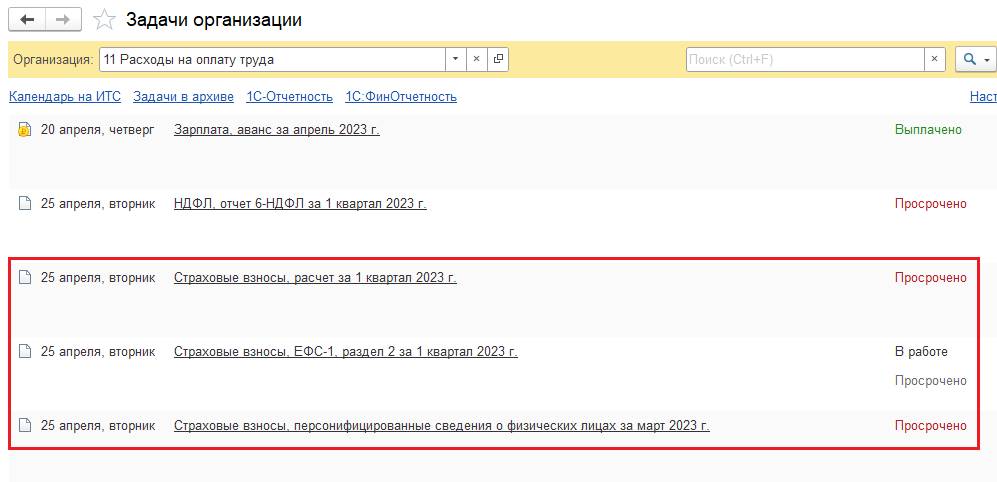Open the 1С-Отчетность link

tap(289, 97)
